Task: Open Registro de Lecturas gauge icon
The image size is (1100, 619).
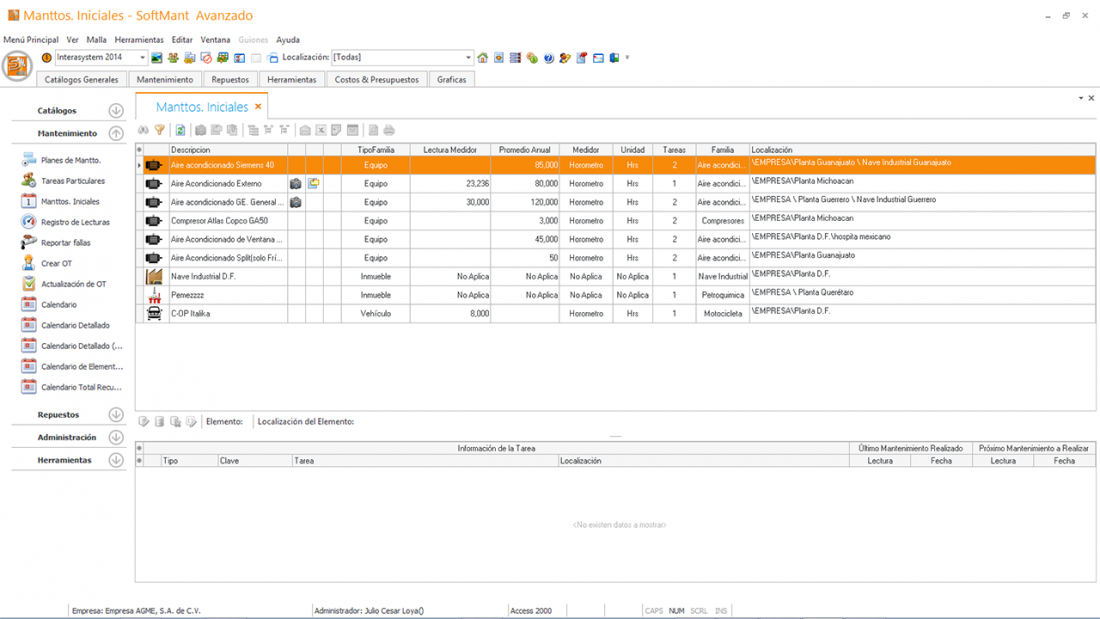Action: pos(29,222)
